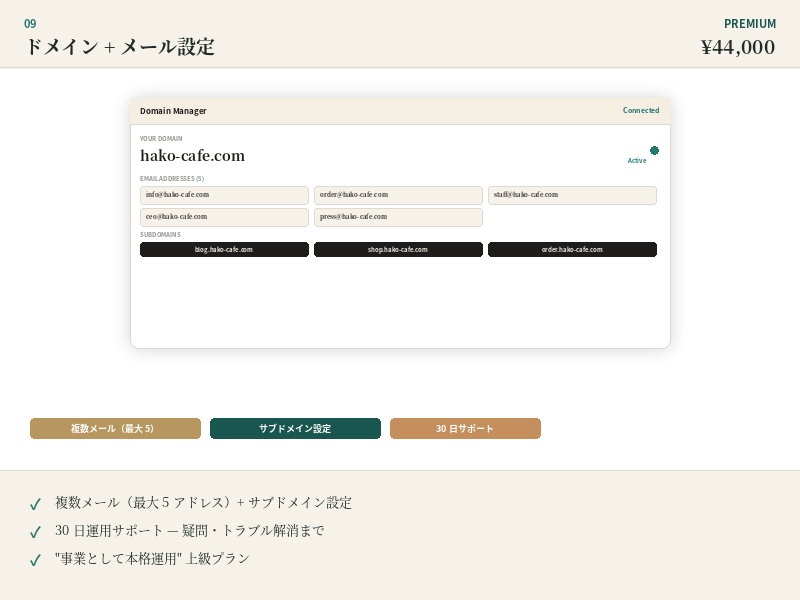800x600 pixels.
Task: Click the 30日サポート tag
Action: click(465, 429)
